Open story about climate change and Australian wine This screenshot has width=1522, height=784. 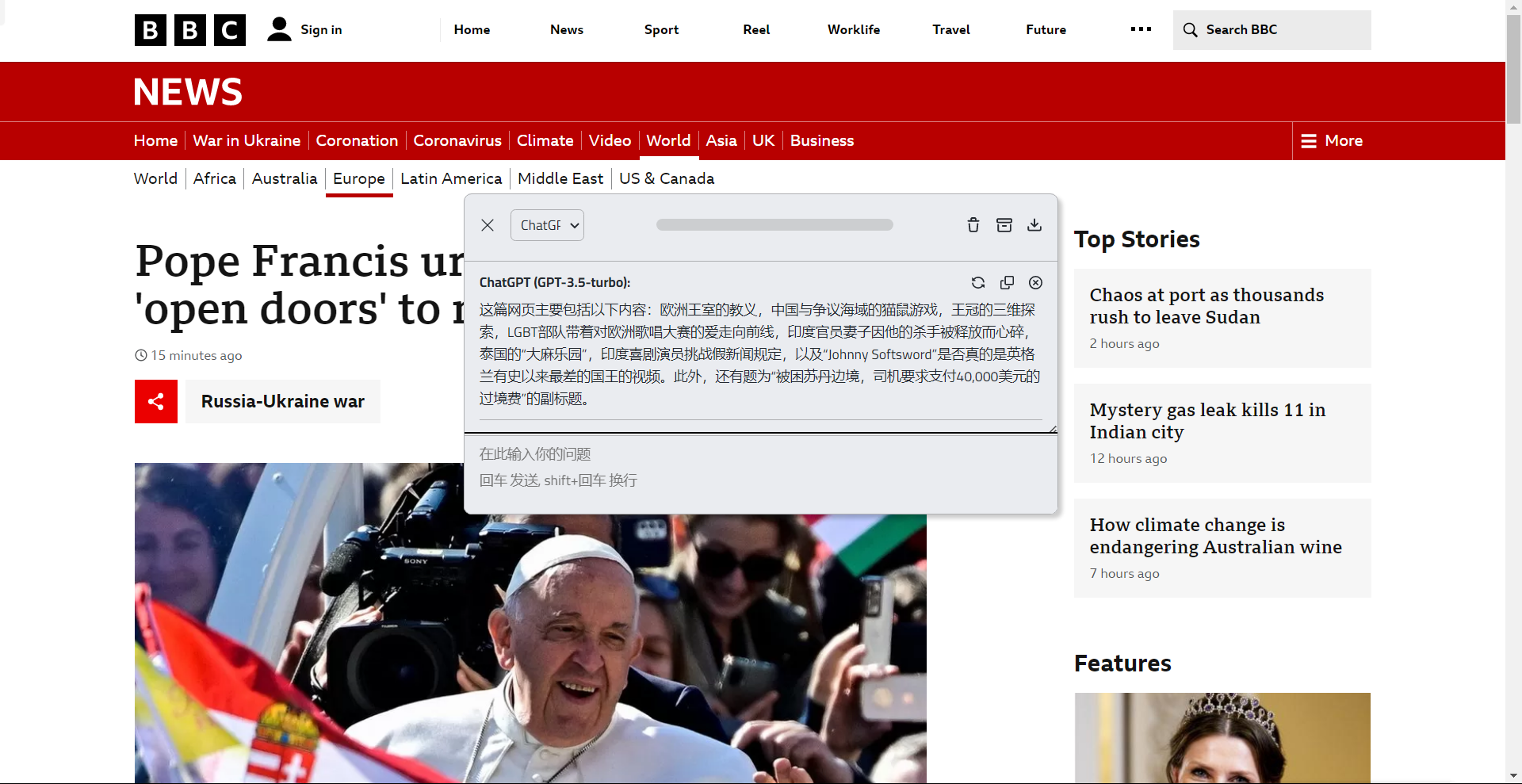(x=1215, y=536)
